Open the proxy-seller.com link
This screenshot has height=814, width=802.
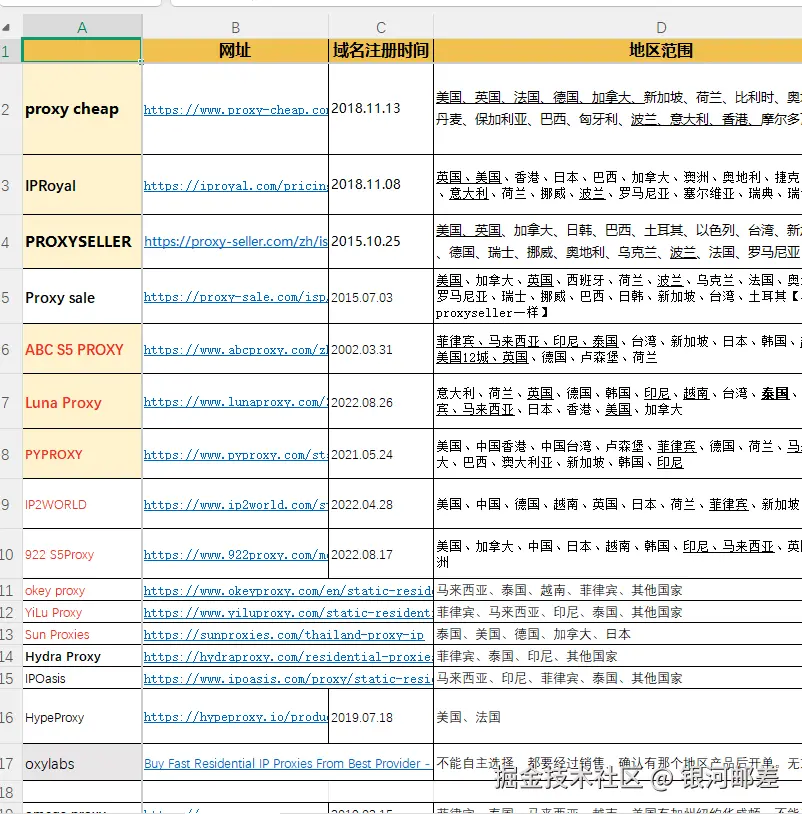coord(236,241)
